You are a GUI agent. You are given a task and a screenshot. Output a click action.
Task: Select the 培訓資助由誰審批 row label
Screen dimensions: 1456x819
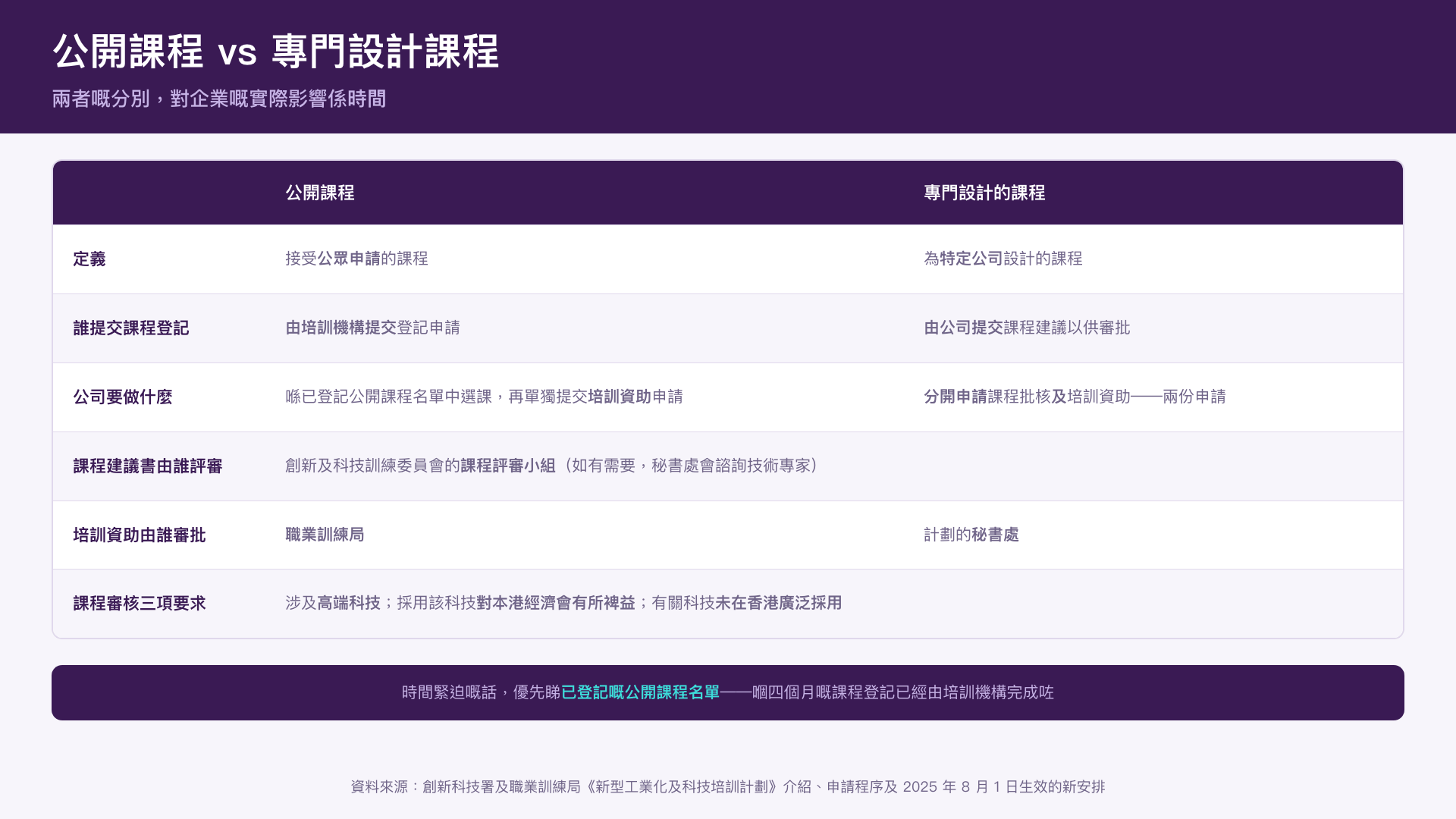point(140,535)
